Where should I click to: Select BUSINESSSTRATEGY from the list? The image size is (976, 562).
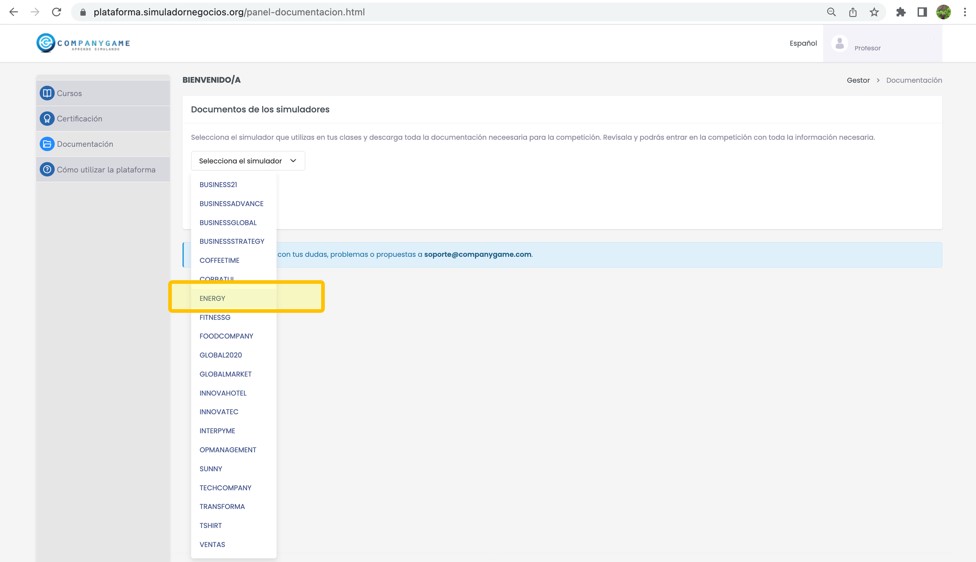point(233,241)
